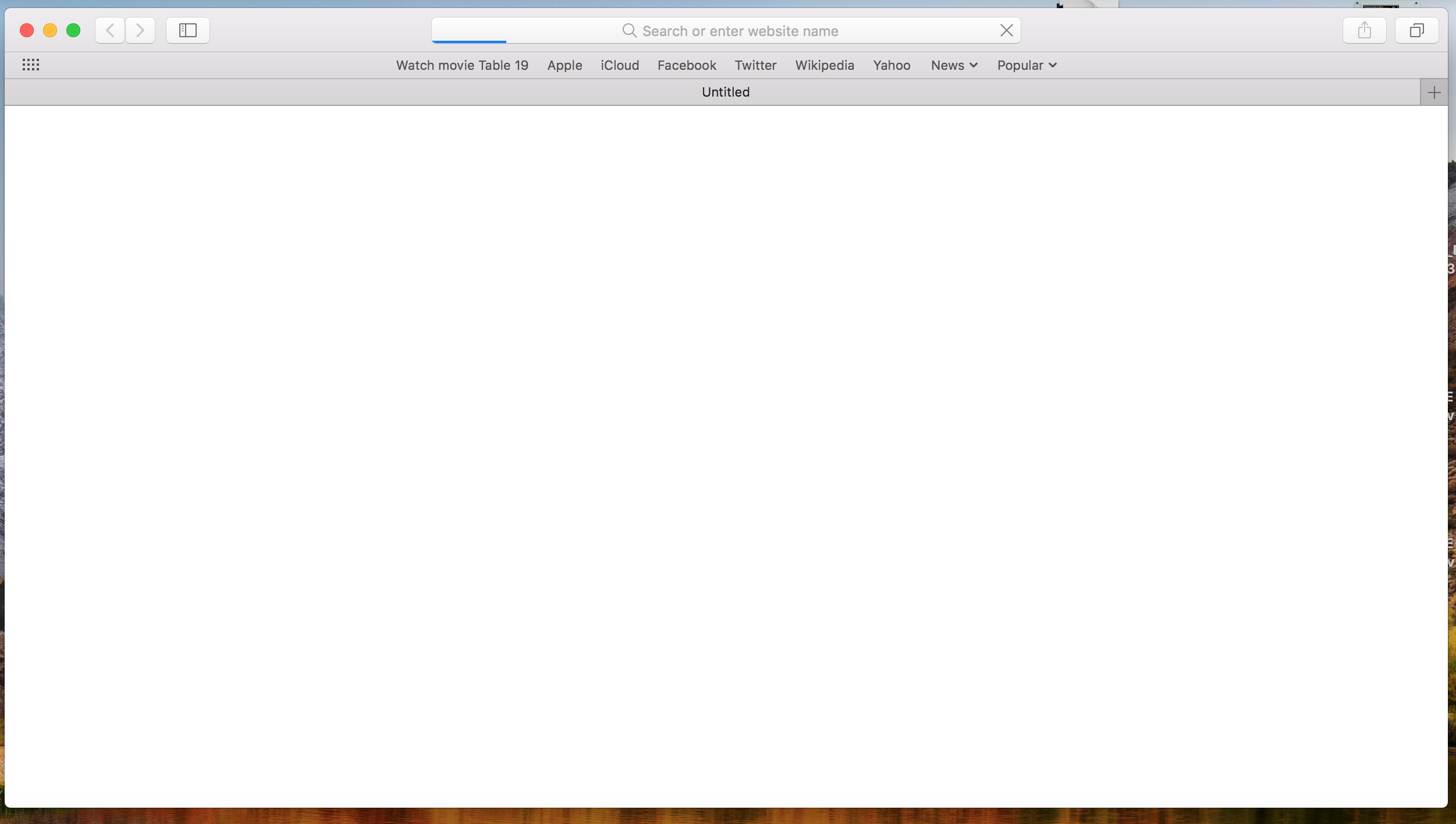Screen dimensions: 1456x824
Task: Click the magnifying glass search icon
Action: [x=629, y=30]
